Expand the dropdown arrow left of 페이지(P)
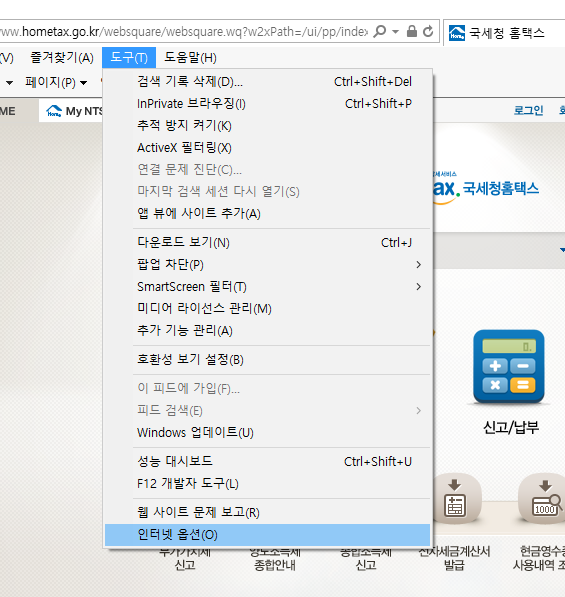Screen dimensions: 565x597 tap(10, 83)
